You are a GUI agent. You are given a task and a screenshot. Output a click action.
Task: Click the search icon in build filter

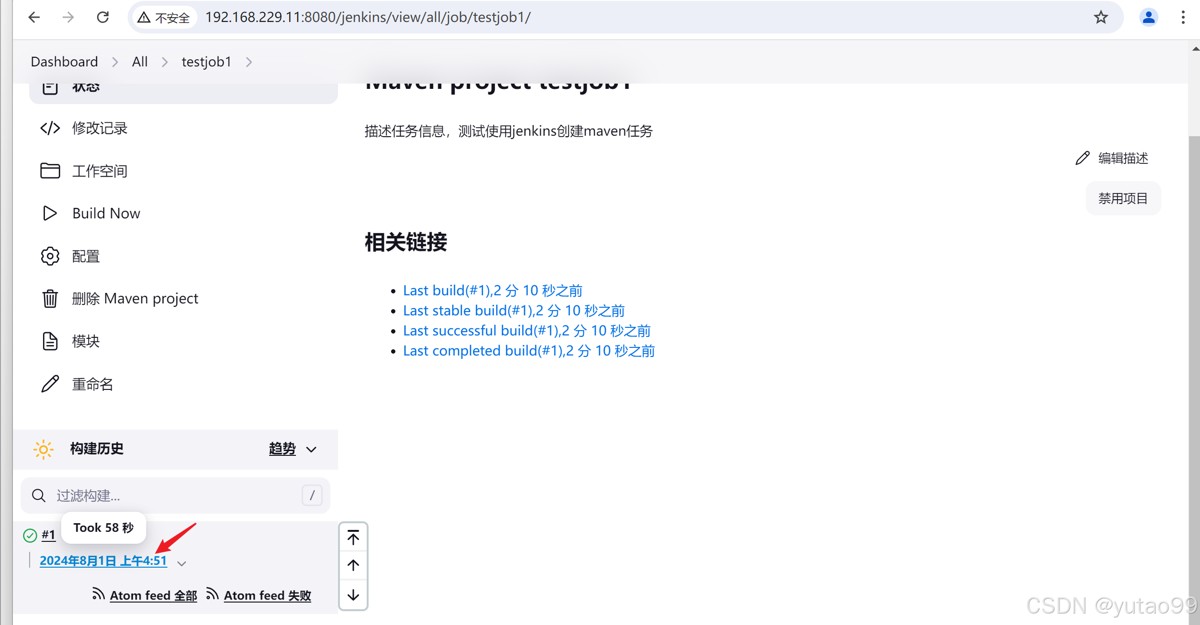39,495
